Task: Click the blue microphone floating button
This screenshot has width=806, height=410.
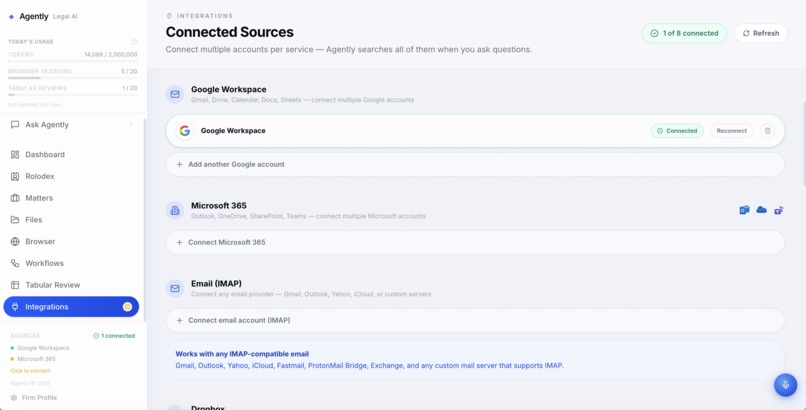Action: click(785, 385)
